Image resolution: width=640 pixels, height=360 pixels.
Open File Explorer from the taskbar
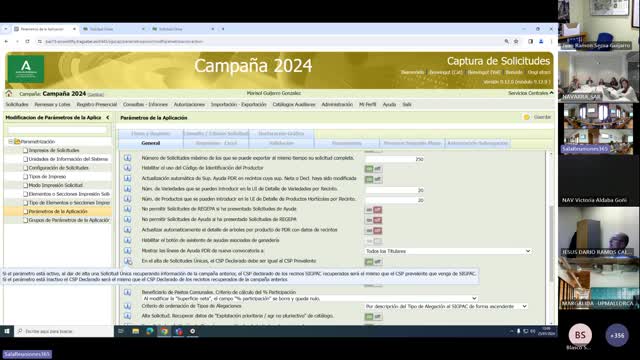[x=136, y=331]
